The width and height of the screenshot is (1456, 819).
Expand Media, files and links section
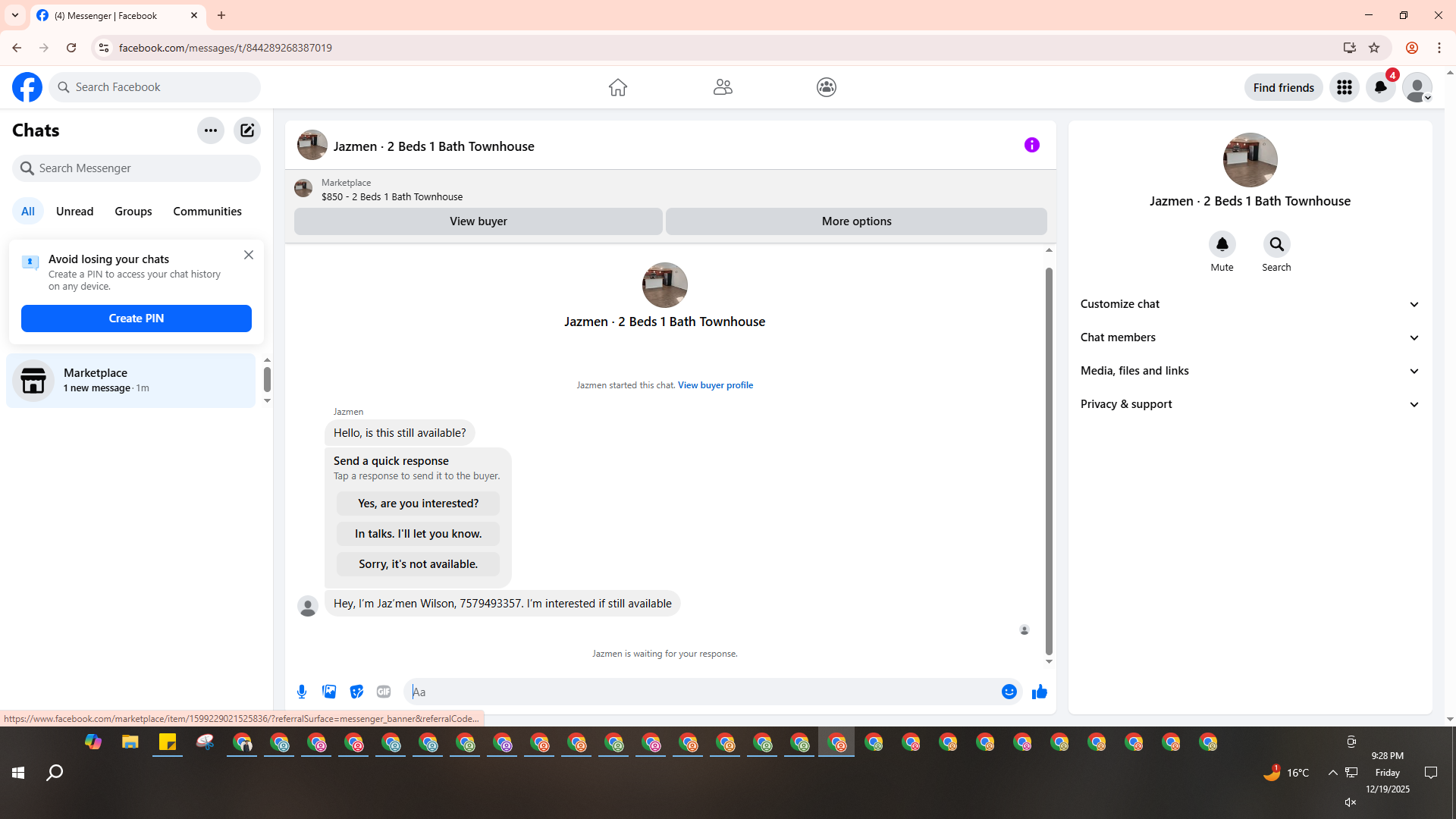tap(1249, 371)
